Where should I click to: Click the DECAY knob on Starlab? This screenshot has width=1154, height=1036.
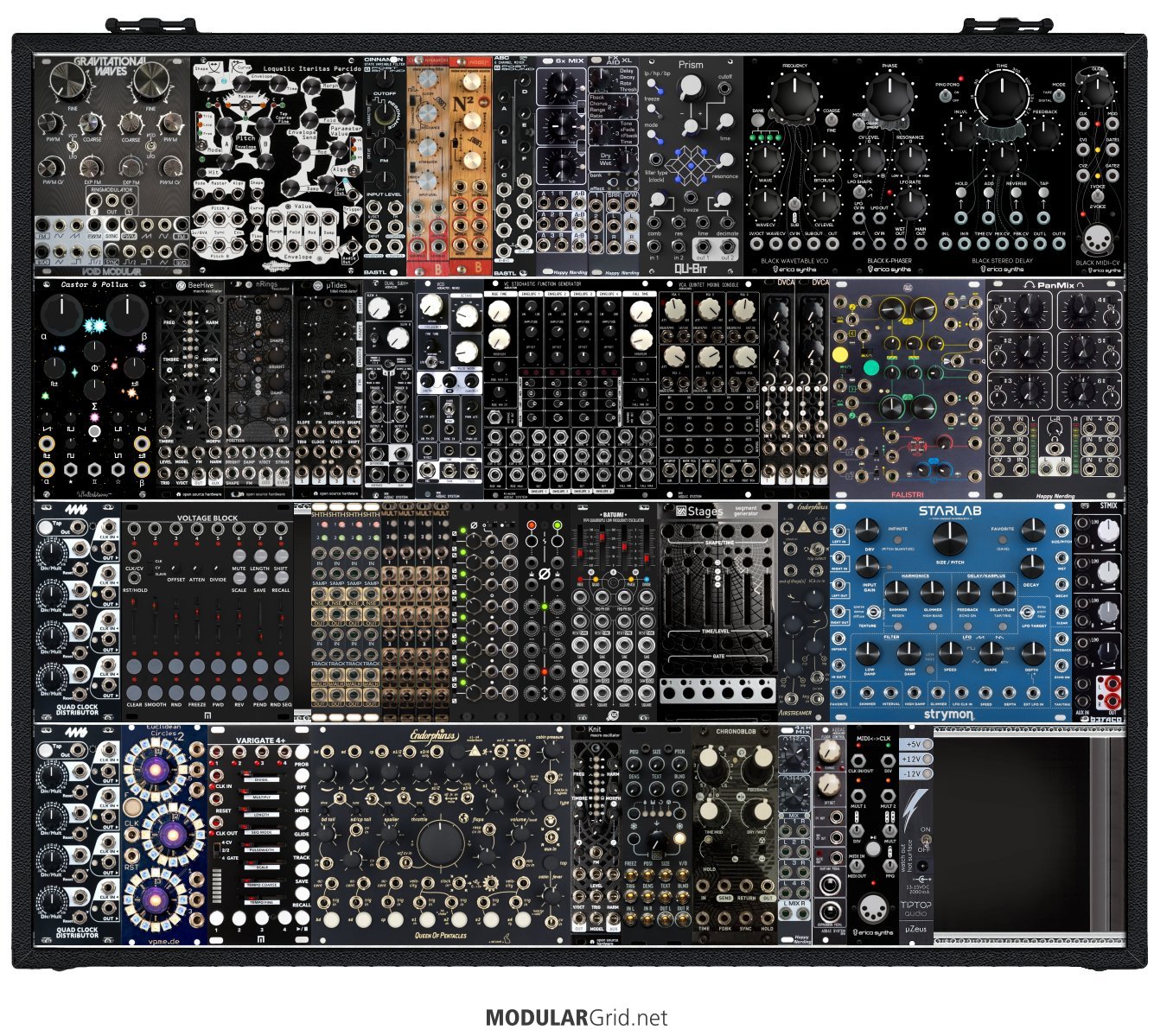[1032, 568]
